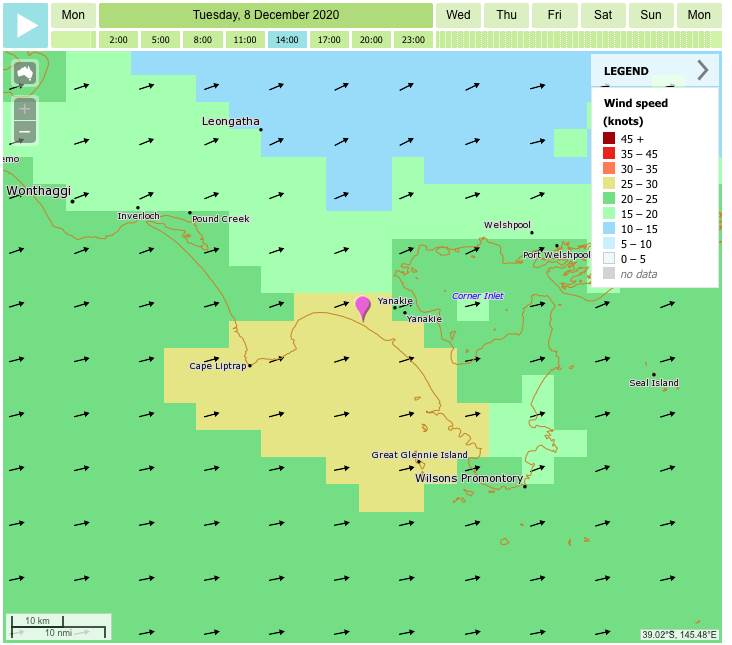Click the magenta location pin near Yanakie
Image resolution: width=732 pixels, height=645 pixels.
363,306
